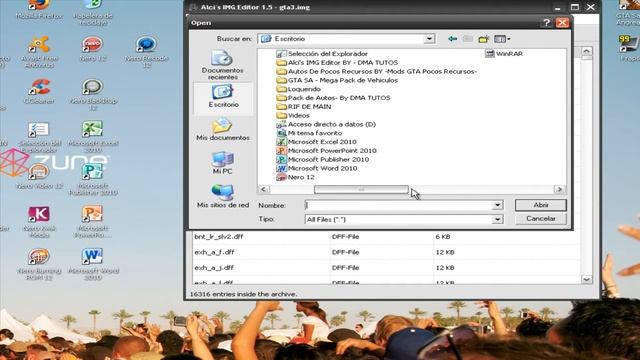Screen dimensions: 640x360
Task: Click the up one level folder icon
Action: point(468,39)
